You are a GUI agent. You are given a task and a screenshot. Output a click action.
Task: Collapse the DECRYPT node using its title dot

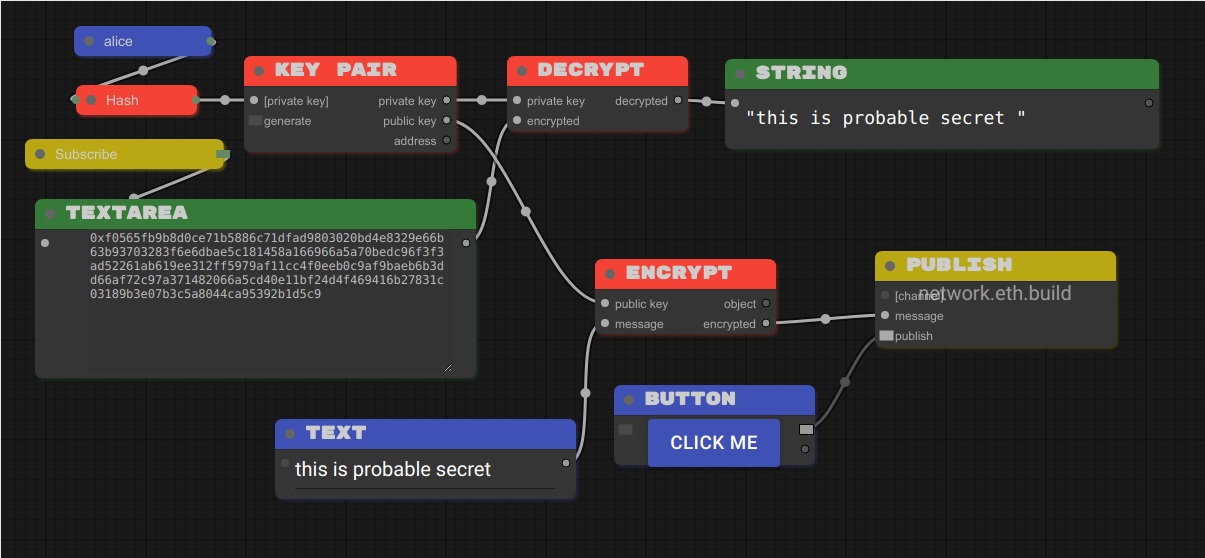pos(522,71)
